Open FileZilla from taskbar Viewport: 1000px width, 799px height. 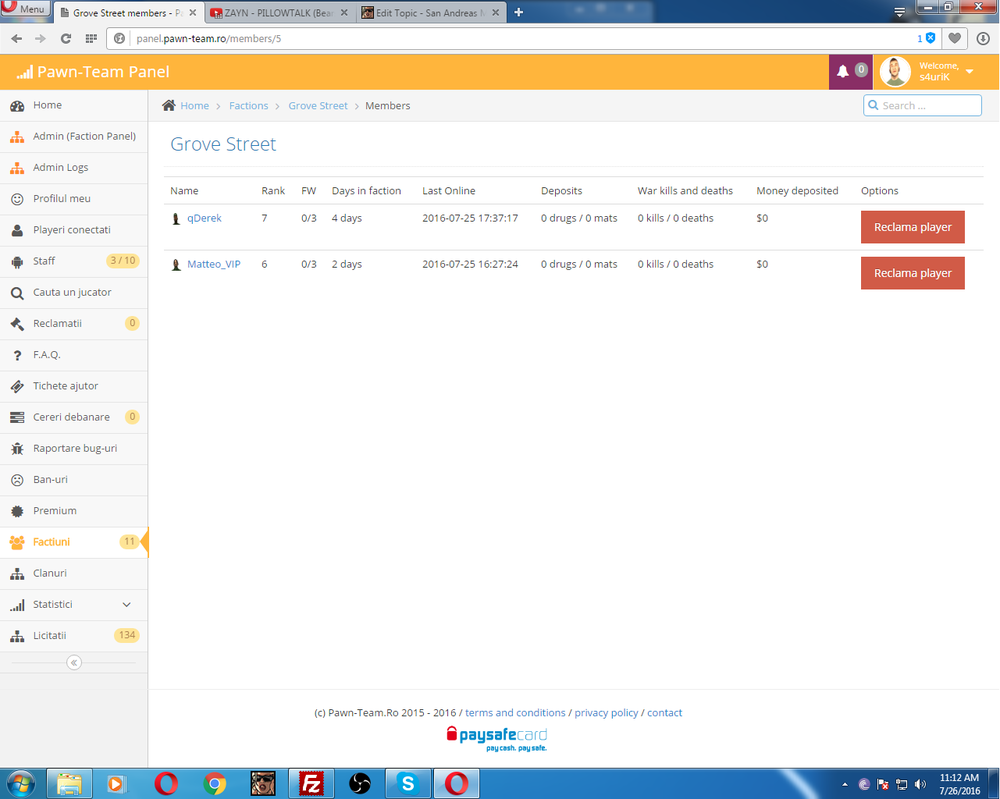[x=311, y=784]
